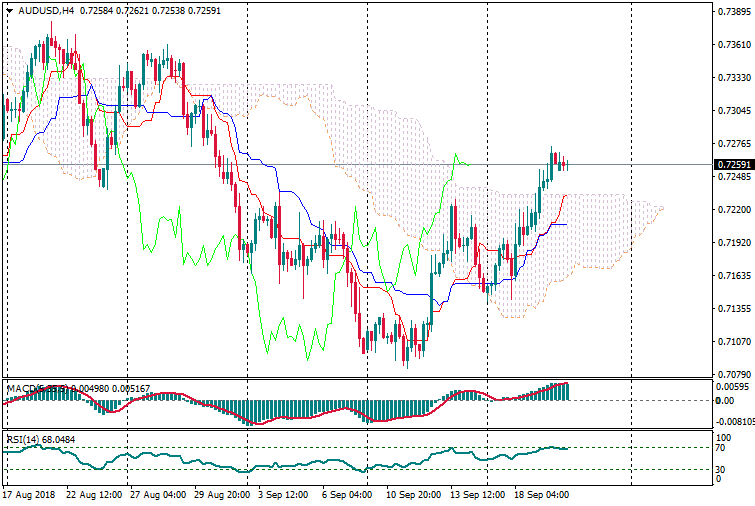Click the AUDUSD,H4 chart title

coord(46,10)
